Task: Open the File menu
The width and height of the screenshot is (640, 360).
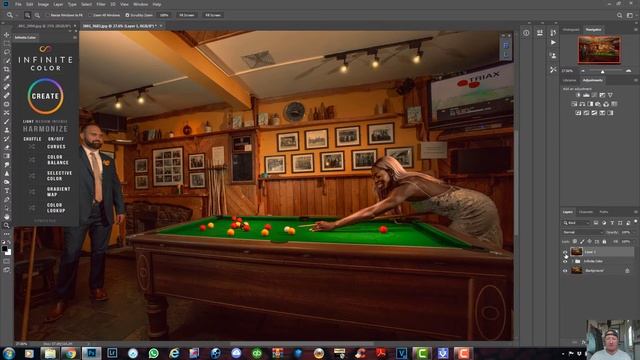Action: (18, 4)
